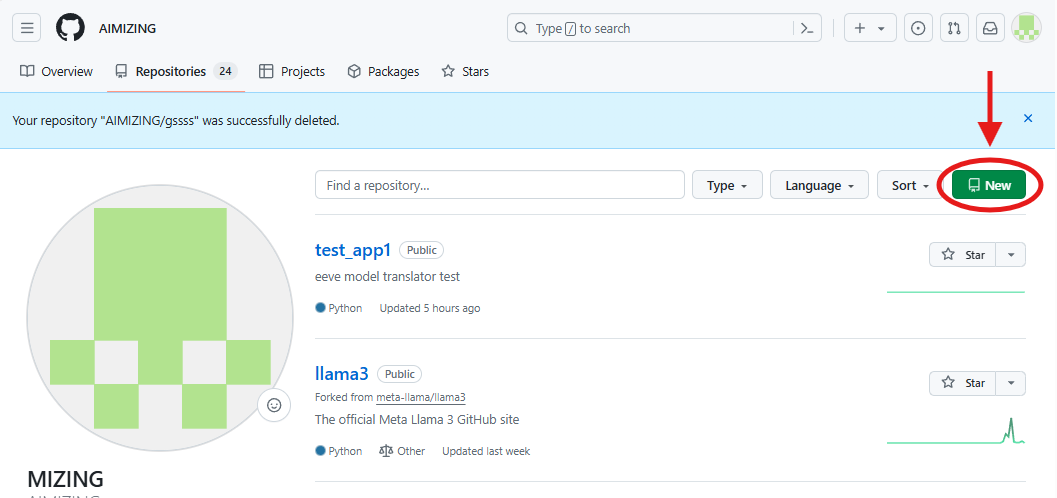
Task: Click the Public badge next to test_app1
Action: (x=421, y=250)
